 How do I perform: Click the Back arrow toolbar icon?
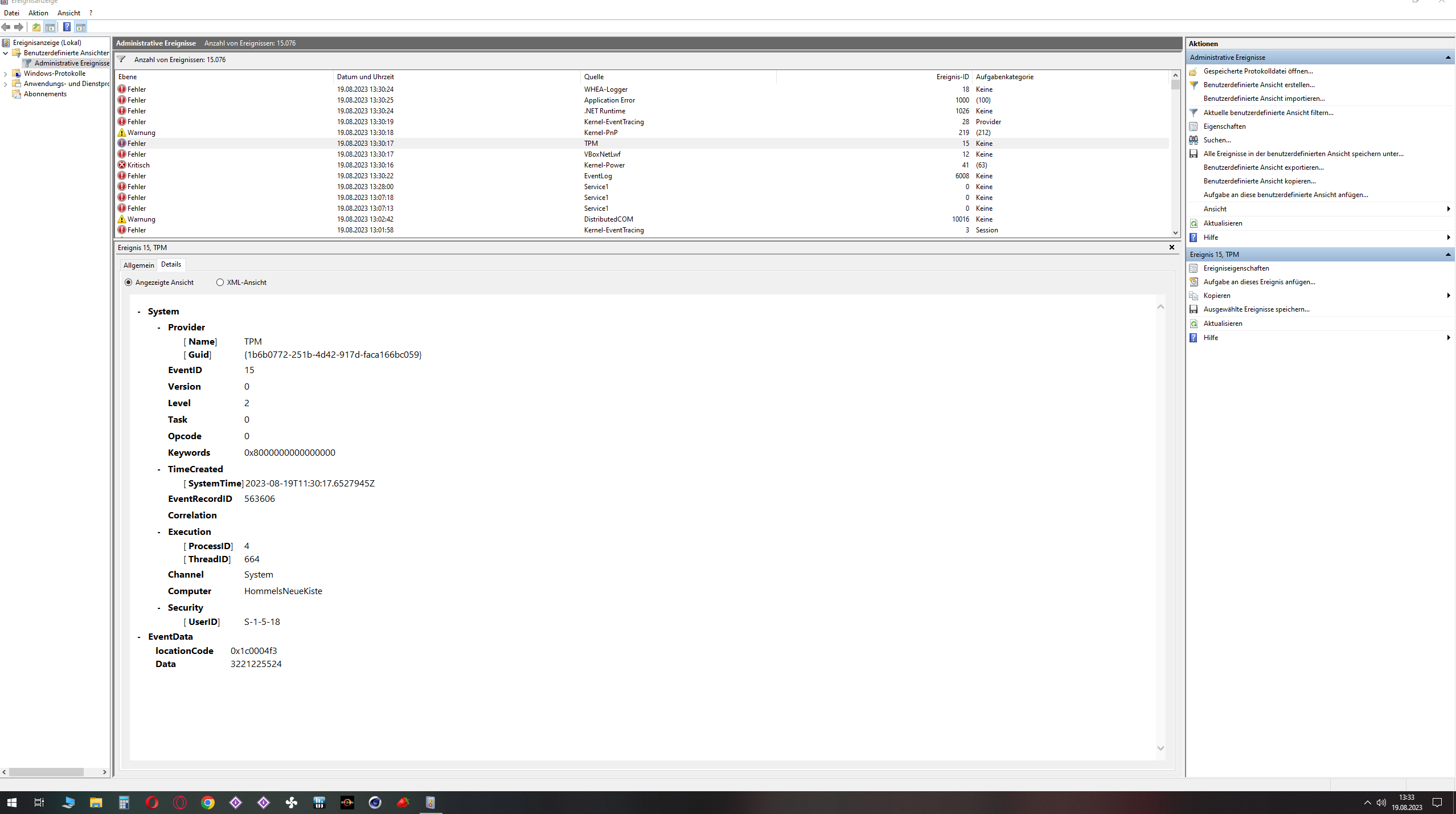point(6,27)
